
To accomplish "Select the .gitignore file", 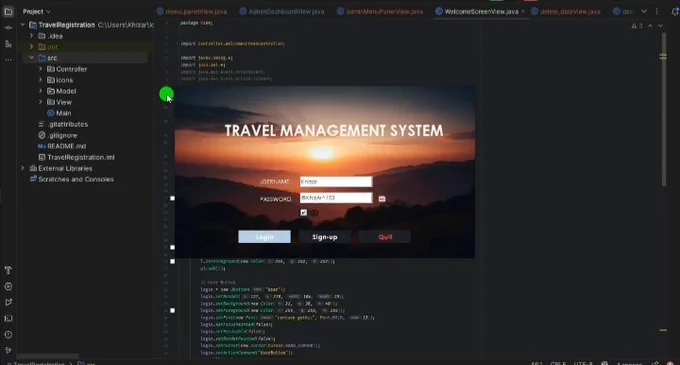I will click(58, 135).
